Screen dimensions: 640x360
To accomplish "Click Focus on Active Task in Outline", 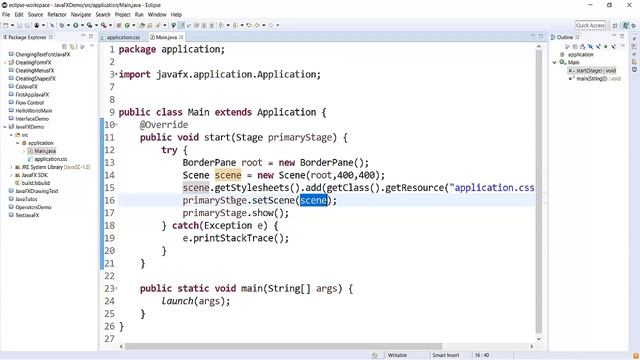I will click(567, 47).
